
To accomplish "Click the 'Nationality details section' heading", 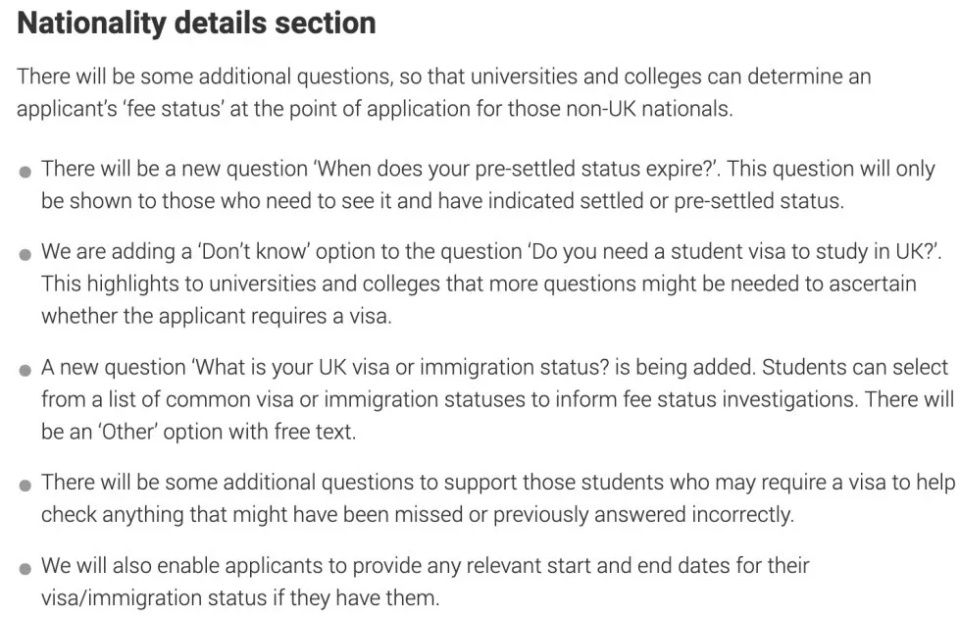I will (x=197, y=23).
